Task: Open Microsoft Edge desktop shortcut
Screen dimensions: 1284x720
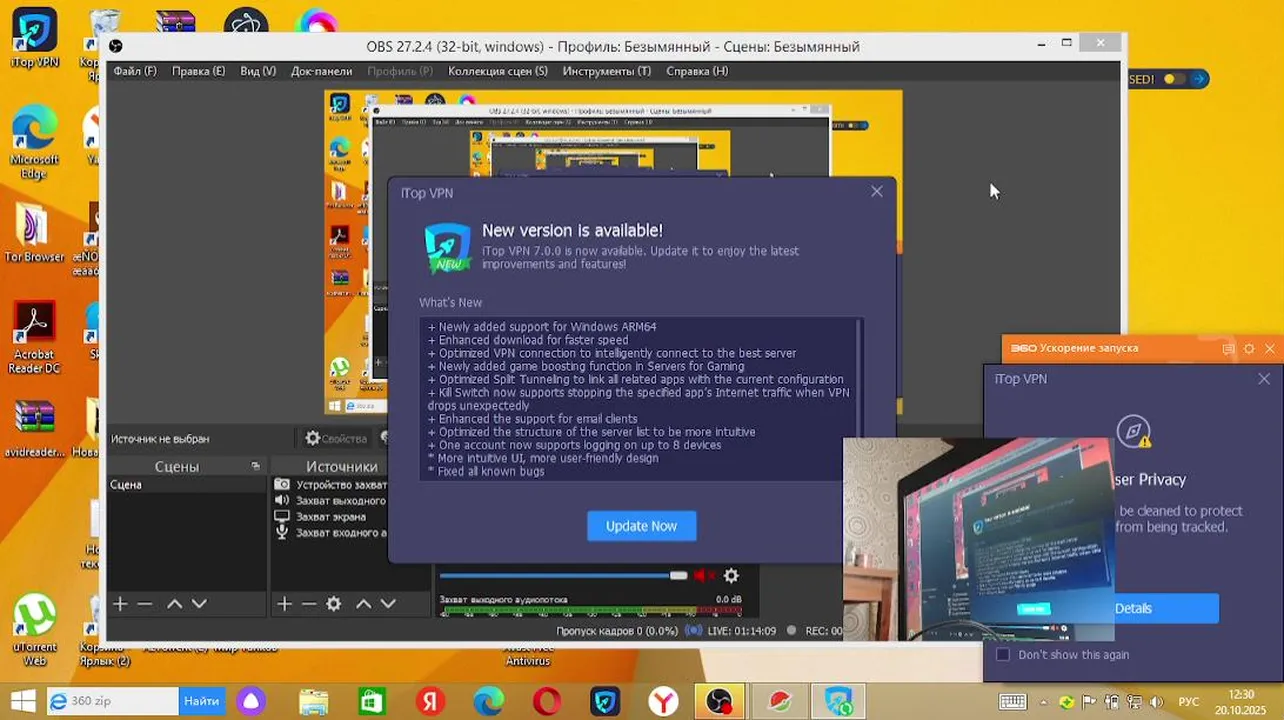Action: [34, 140]
